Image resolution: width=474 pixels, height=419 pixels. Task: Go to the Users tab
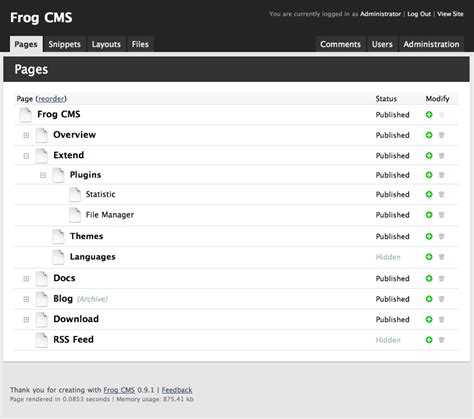pos(382,44)
